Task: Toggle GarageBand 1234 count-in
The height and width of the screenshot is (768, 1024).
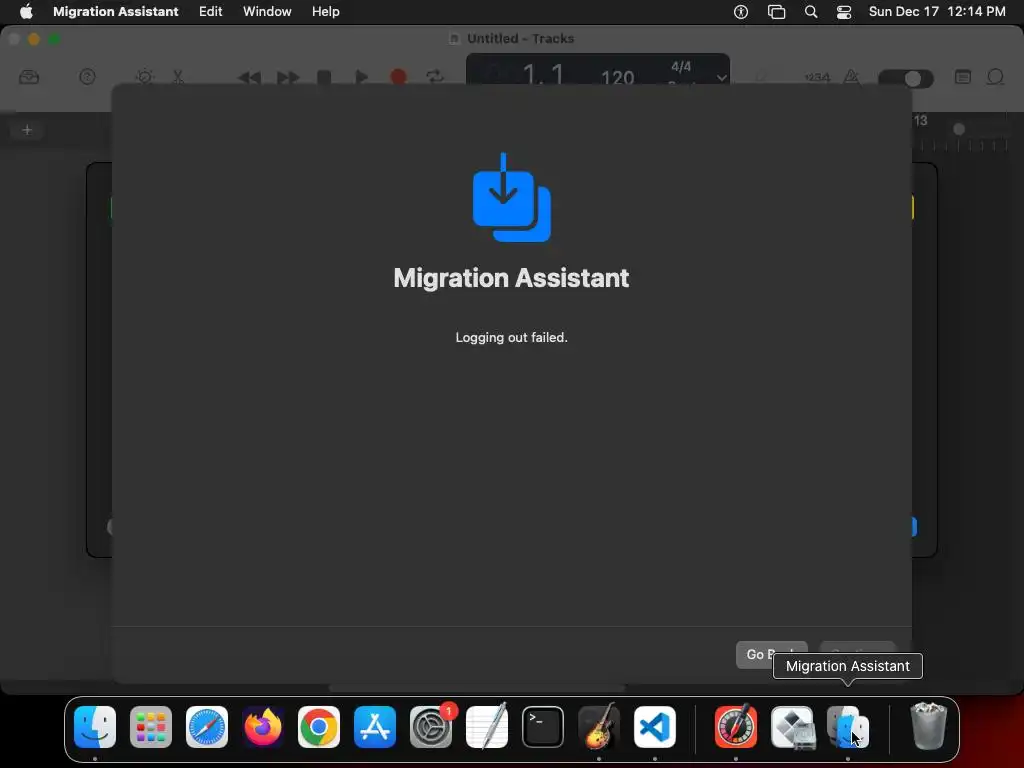Action: [x=816, y=77]
